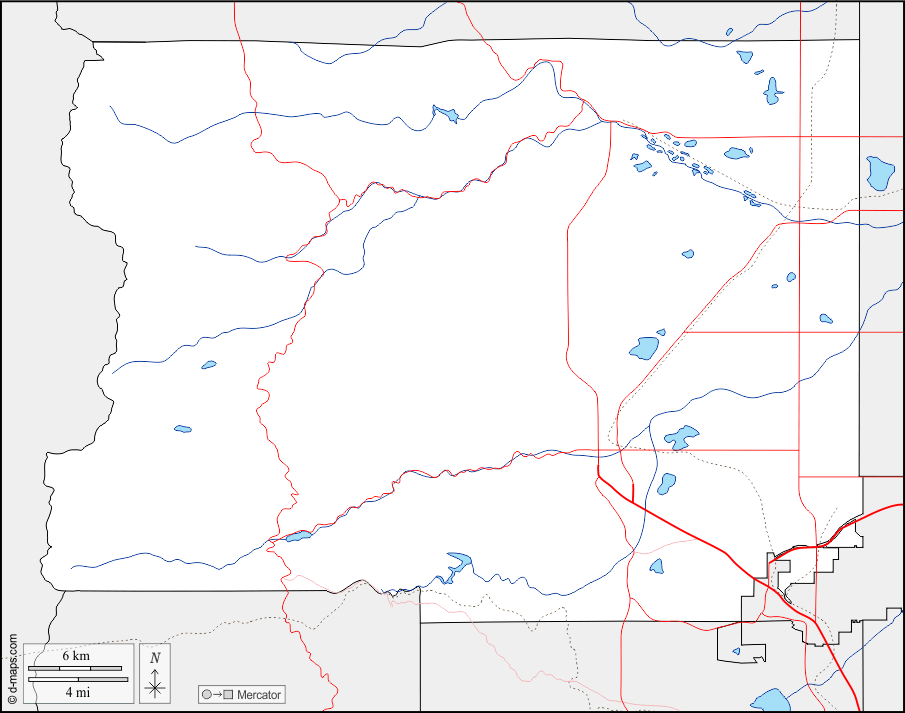This screenshot has width=905, height=713.
Task: Click the lake in the bottom-right corner
Action: pyautogui.click(x=770, y=698)
